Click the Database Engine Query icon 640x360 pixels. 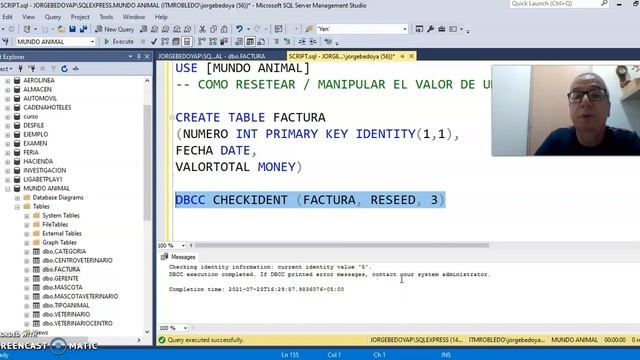pyautogui.click(x=144, y=29)
